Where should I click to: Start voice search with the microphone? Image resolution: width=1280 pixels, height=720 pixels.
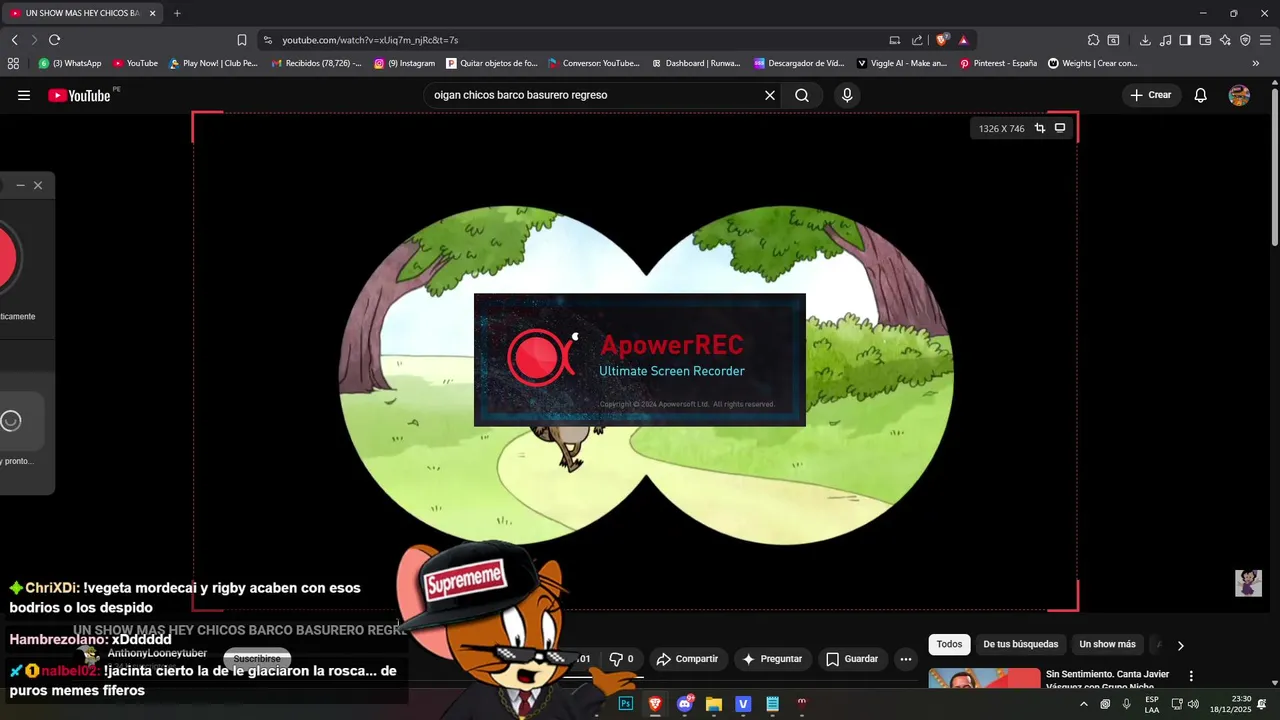point(847,95)
